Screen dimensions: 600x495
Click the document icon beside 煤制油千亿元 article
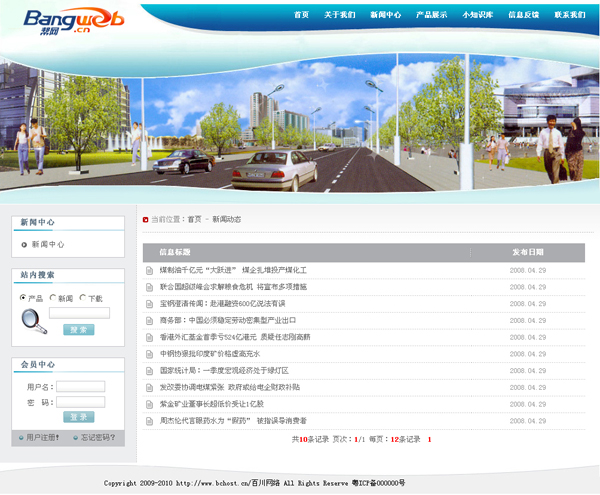coord(150,270)
